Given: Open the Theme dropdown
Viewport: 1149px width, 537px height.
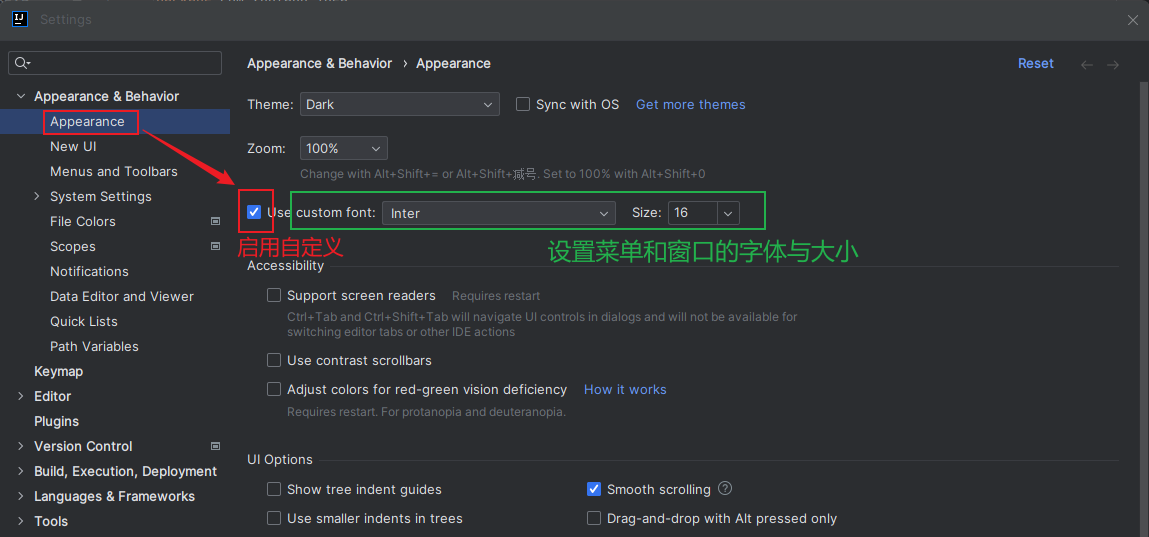Looking at the screenshot, I should pyautogui.click(x=399, y=104).
